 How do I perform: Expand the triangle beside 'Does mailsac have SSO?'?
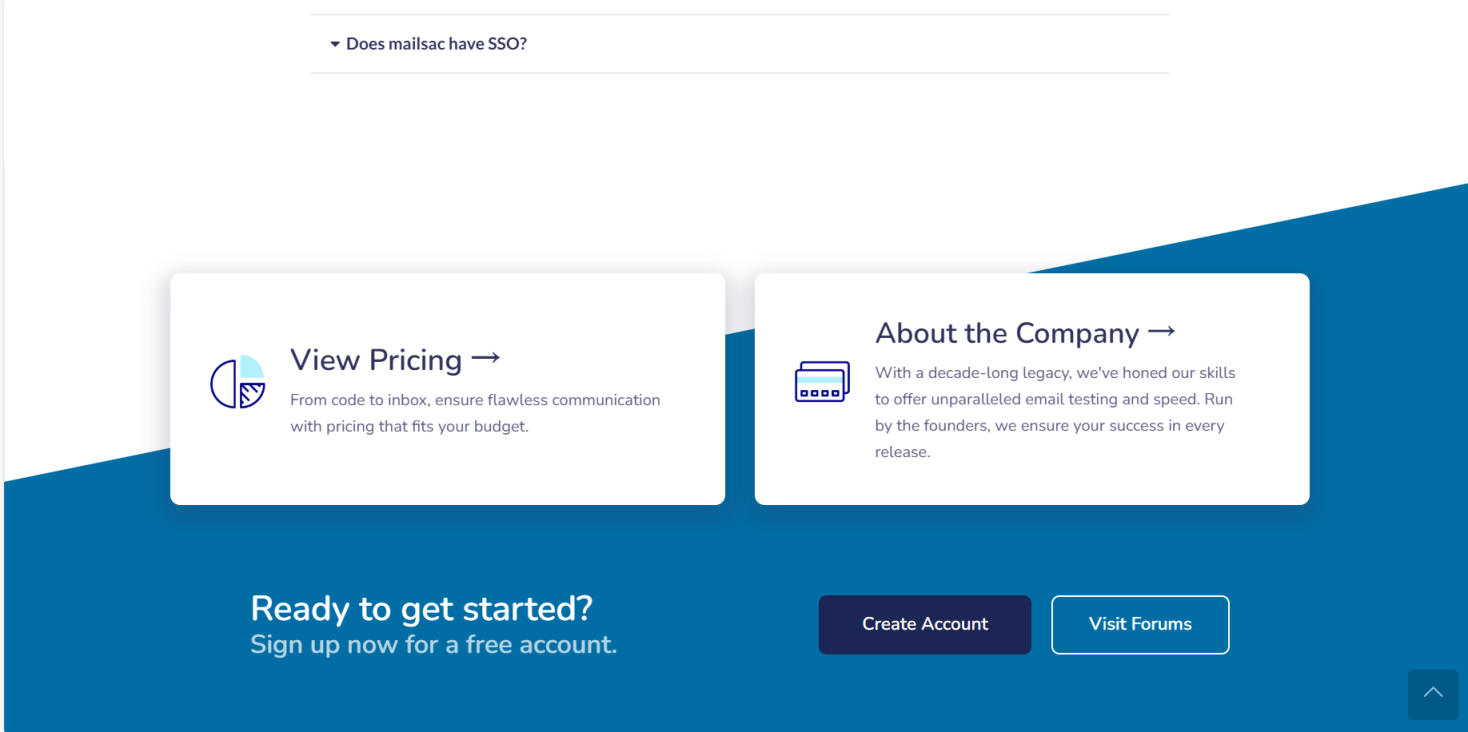tap(335, 44)
